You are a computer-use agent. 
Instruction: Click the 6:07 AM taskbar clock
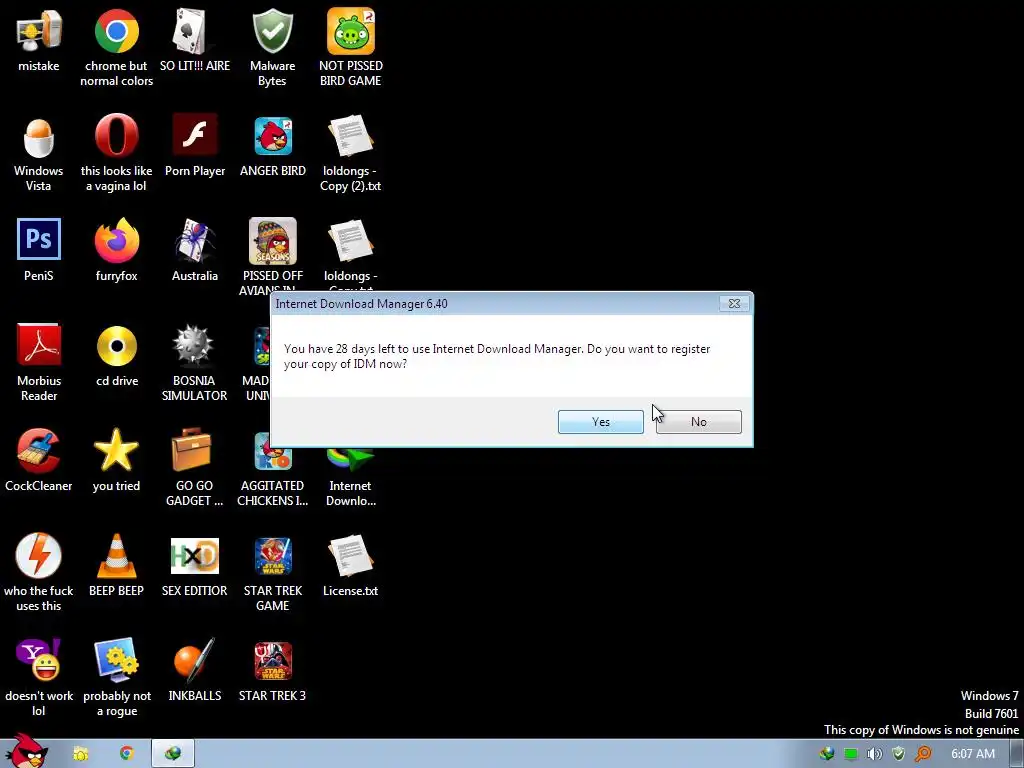[972, 754]
